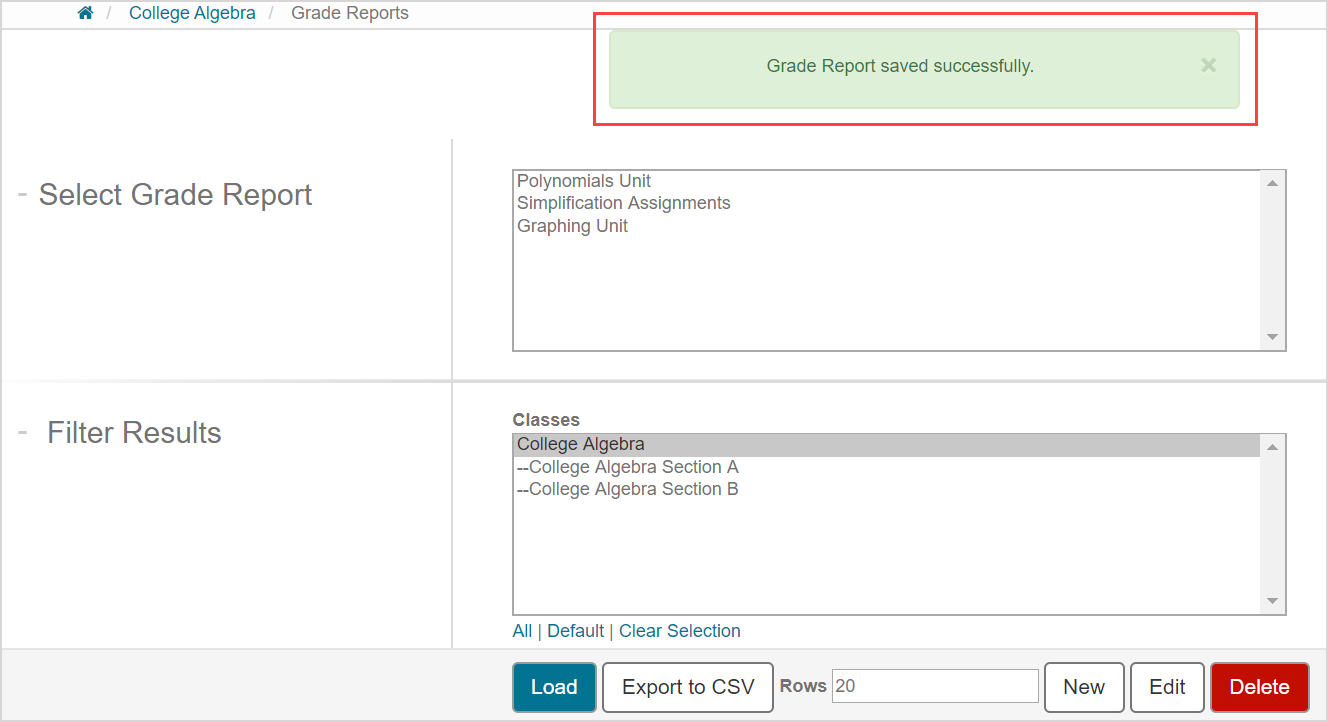Click the Default selection link
This screenshot has width=1328, height=722.
point(575,630)
